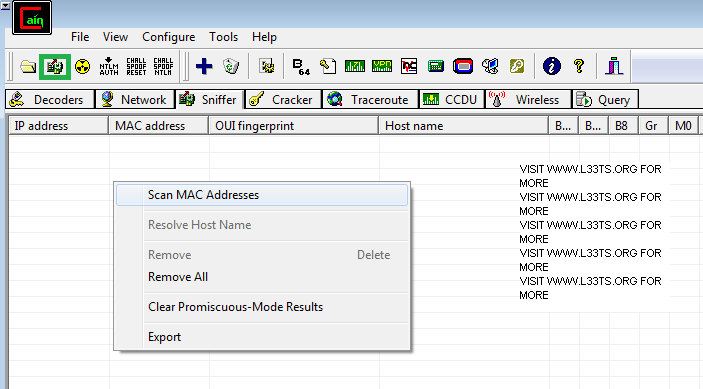Click the CHALL SPOOF RESET icon
This screenshot has width=703, height=389.
point(136,66)
